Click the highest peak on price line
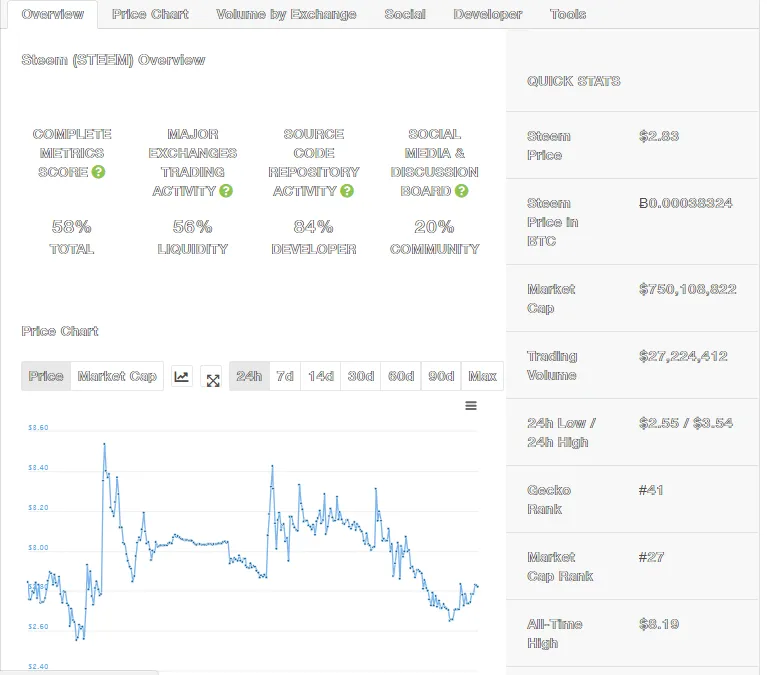The height and width of the screenshot is (675, 767). pos(104,444)
